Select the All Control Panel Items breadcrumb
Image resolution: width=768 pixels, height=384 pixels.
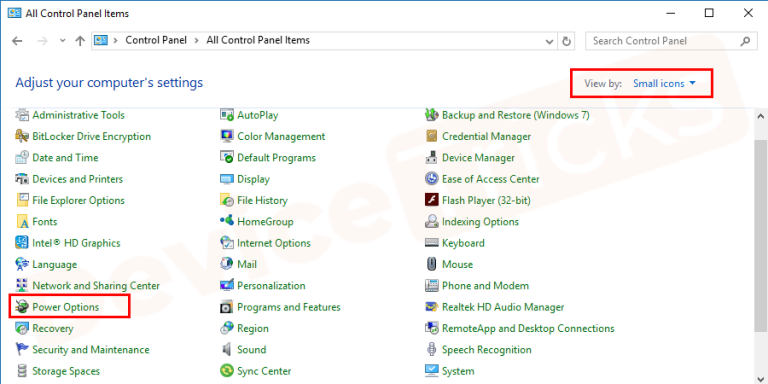point(258,41)
